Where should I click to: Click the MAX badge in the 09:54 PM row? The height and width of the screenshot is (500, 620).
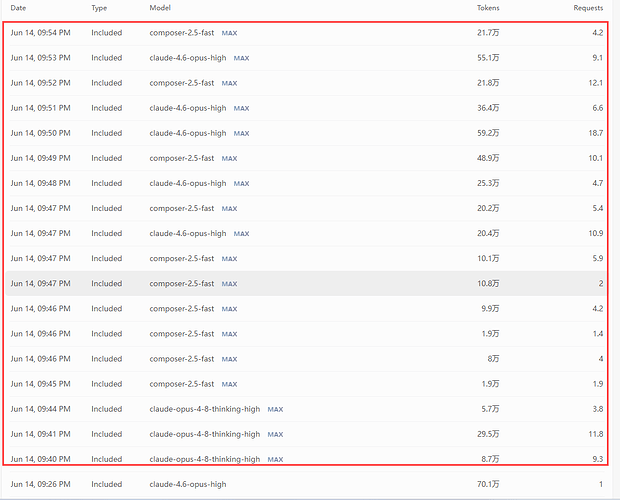pos(229,33)
